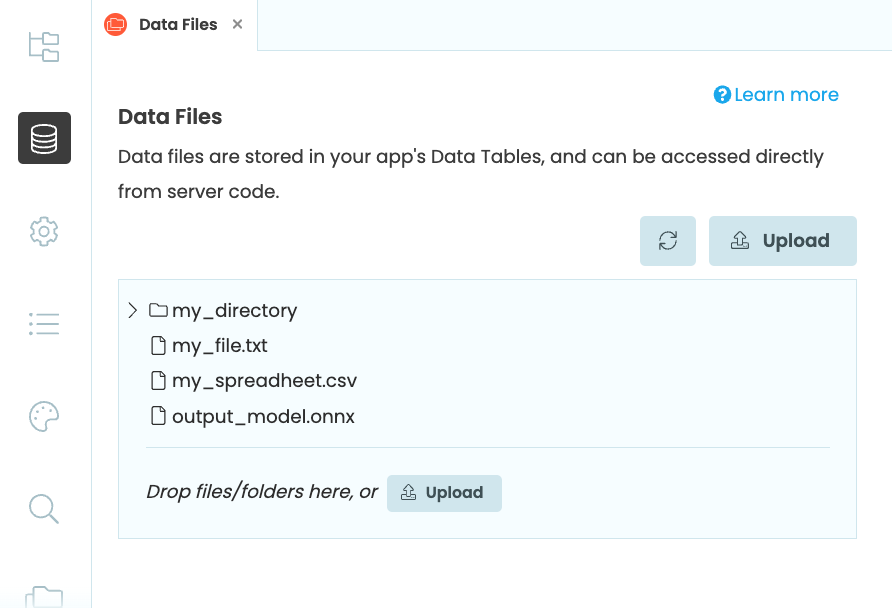Close the Data Files tab
Screen dimensions: 892x608
point(237,24)
